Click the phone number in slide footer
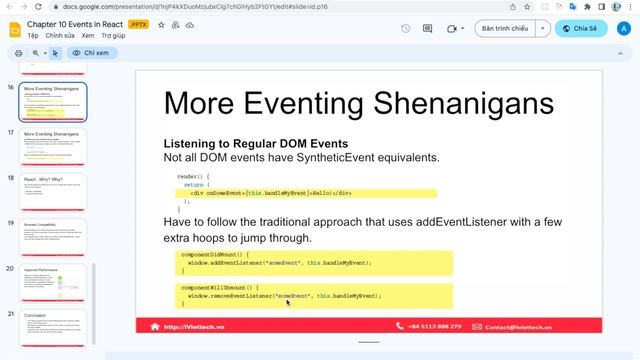This screenshot has height=360, width=640. click(434, 327)
